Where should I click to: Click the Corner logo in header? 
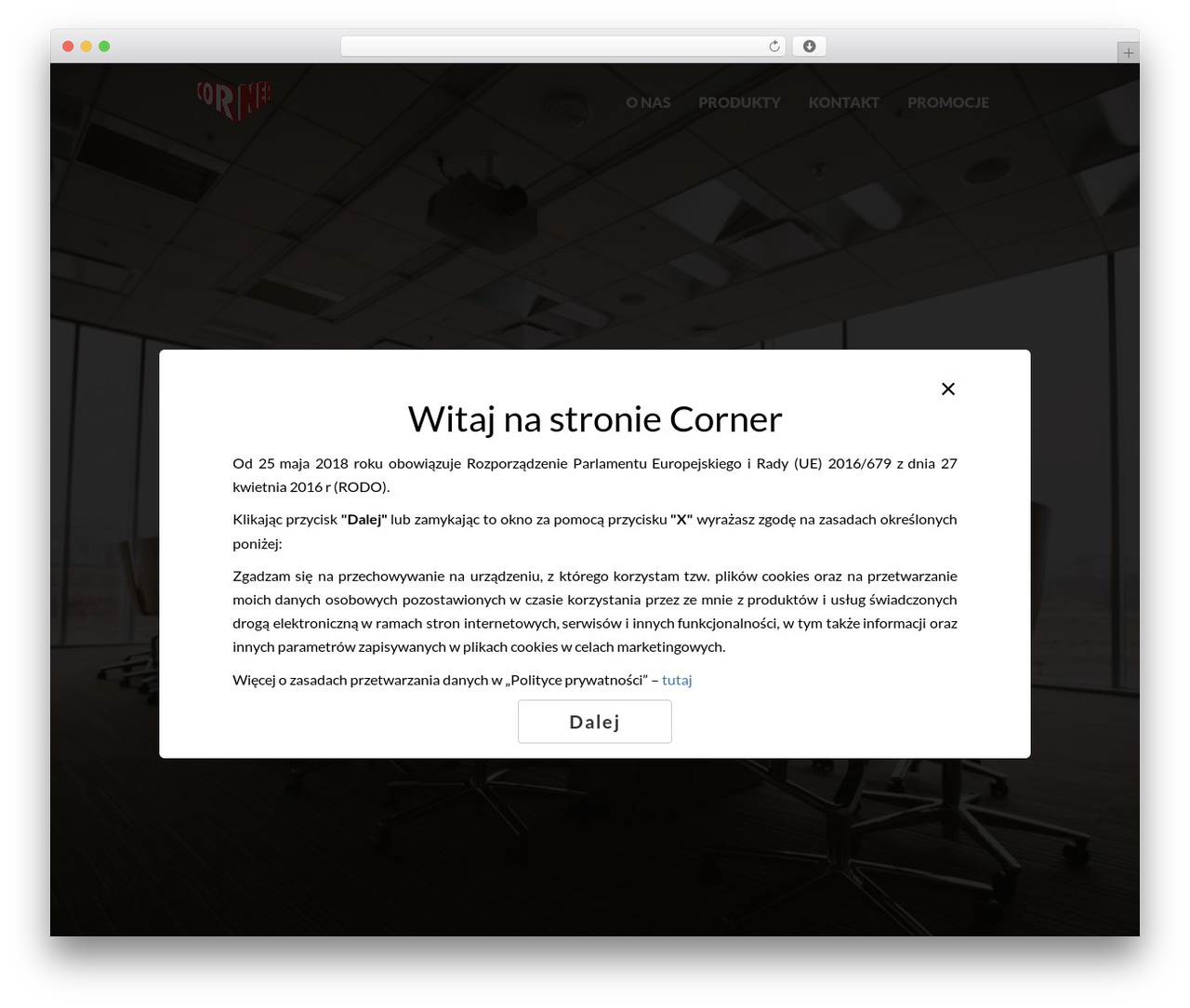(x=234, y=100)
